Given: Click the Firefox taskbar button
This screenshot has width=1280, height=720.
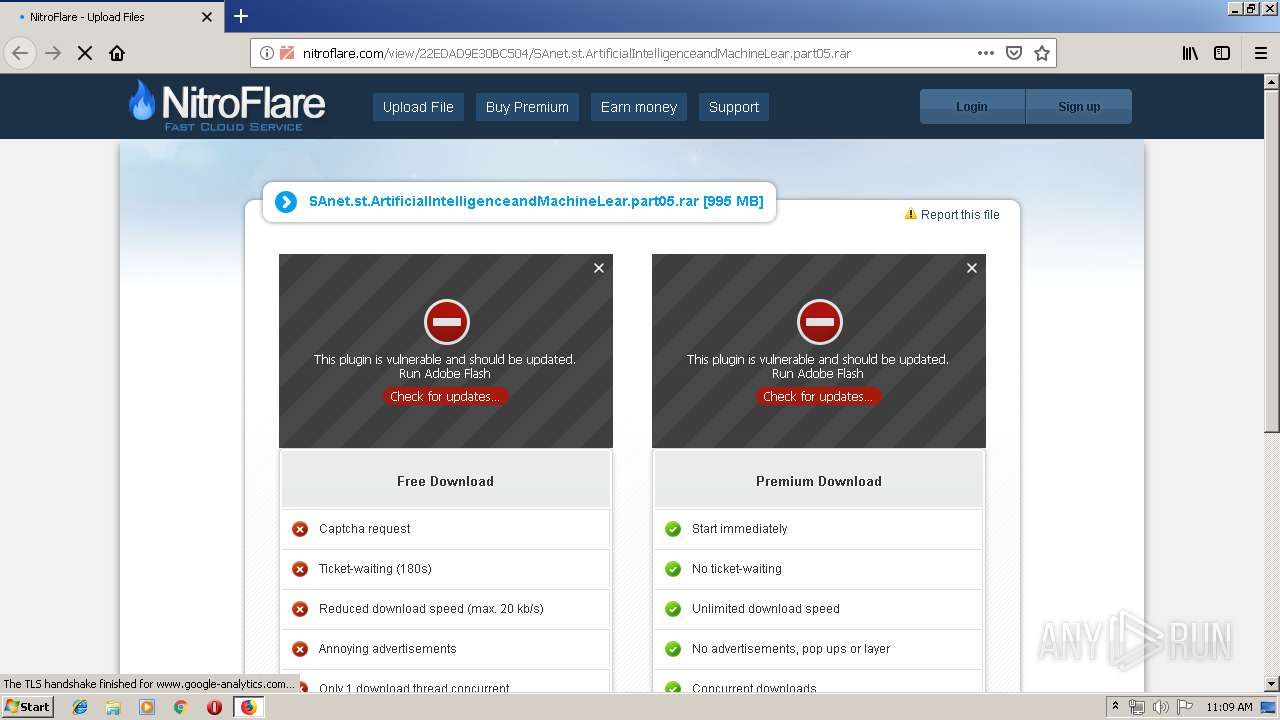Looking at the screenshot, I should coord(248,707).
